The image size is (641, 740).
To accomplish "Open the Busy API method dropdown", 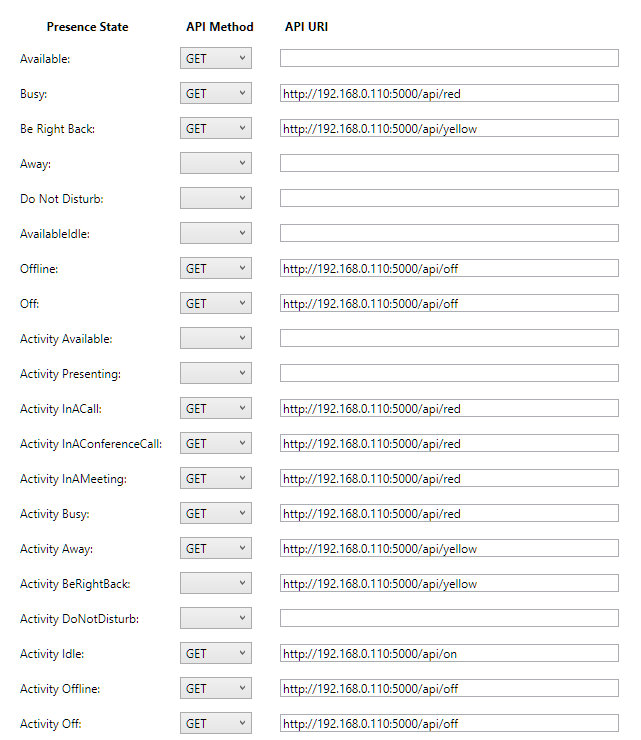I will click(x=216, y=93).
